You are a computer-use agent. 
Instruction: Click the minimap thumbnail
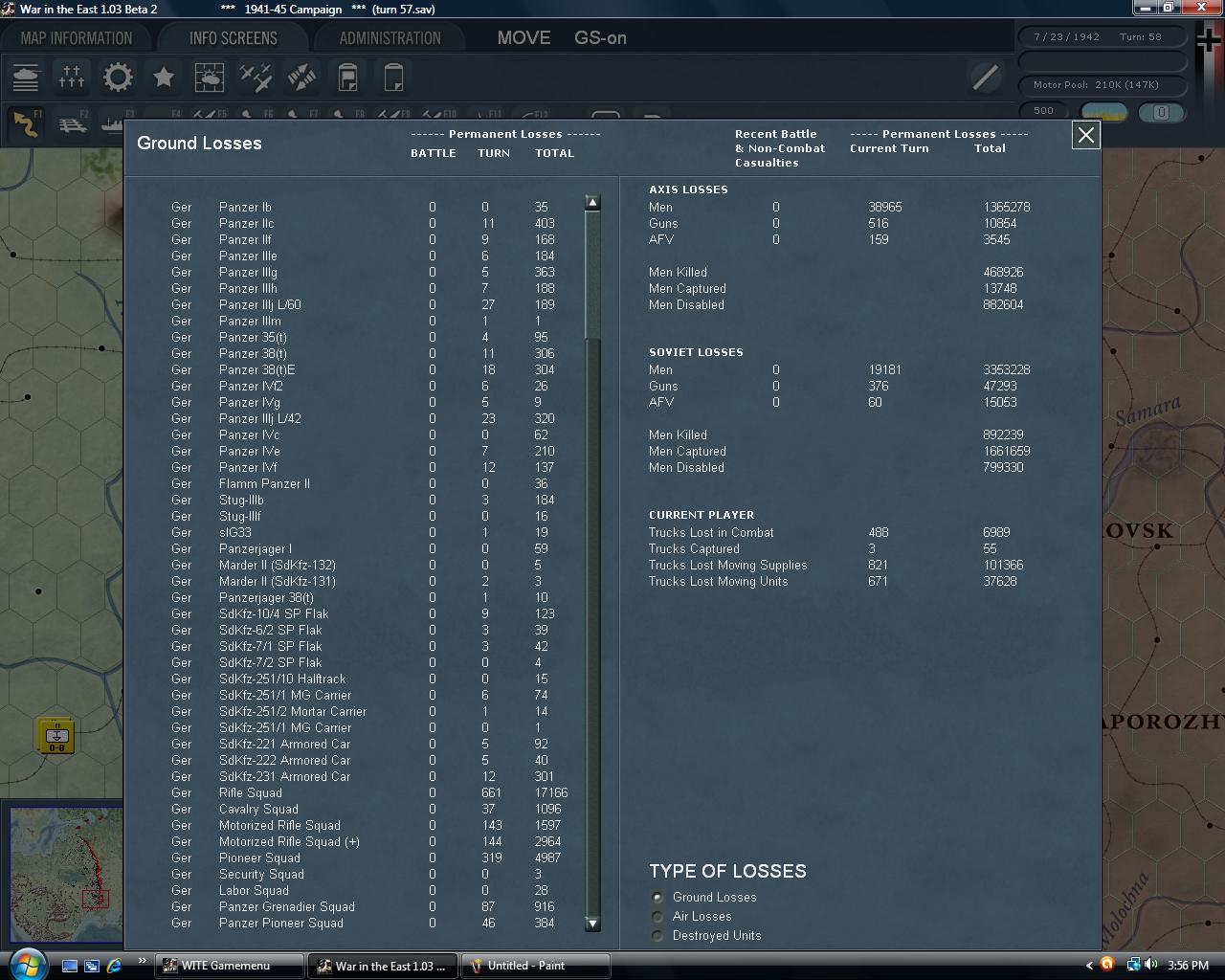(66, 877)
